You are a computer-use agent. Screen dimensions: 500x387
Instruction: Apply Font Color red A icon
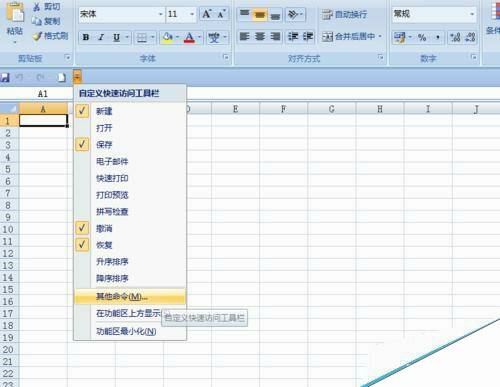(x=189, y=38)
